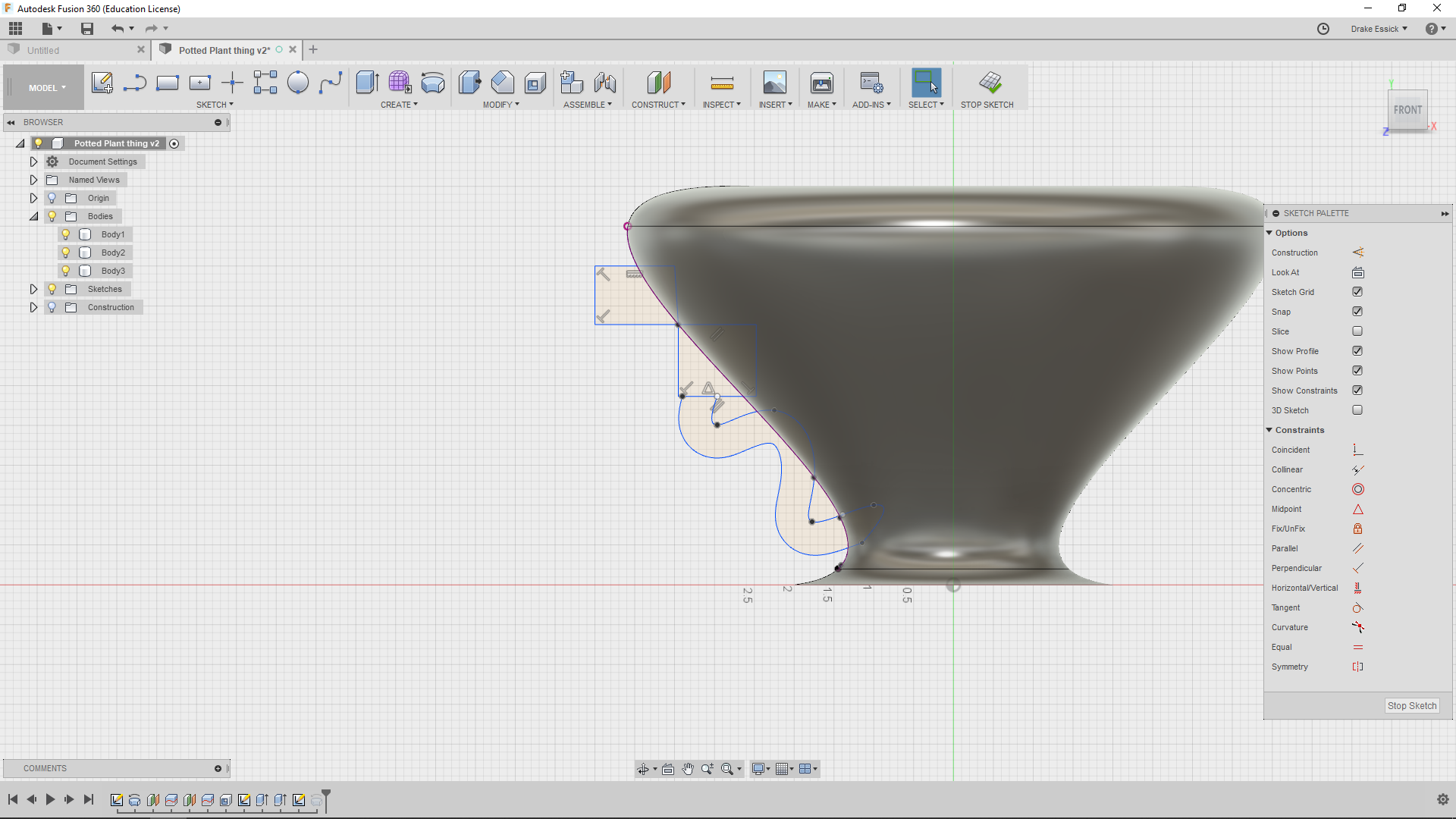The width and height of the screenshot is (1456, 819).
Task: Click the Inspect menu in top toolbar
Action: [x=721, y=104]
